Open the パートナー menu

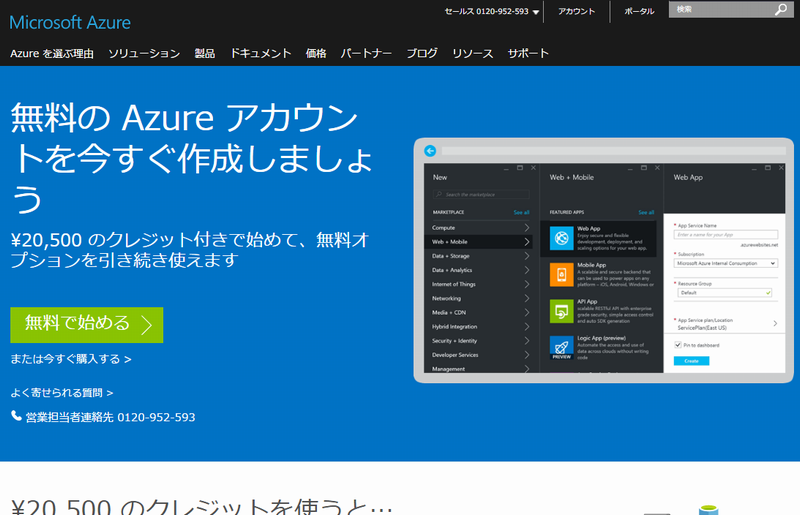(366, 54)
